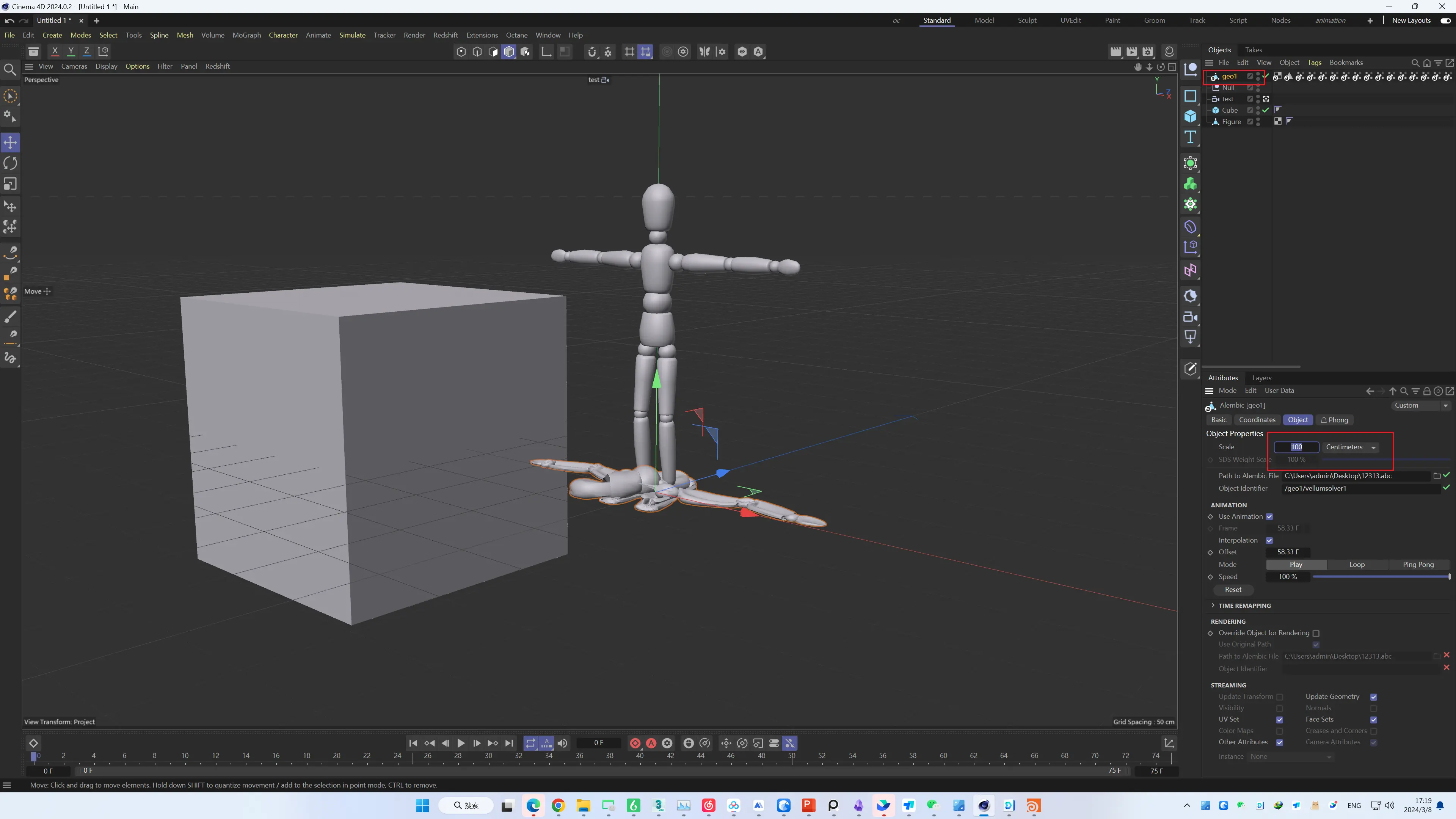Toggle Use Animation checkbox
The height and width of the screenshot is (819, 1456).
pos(1269,516)
